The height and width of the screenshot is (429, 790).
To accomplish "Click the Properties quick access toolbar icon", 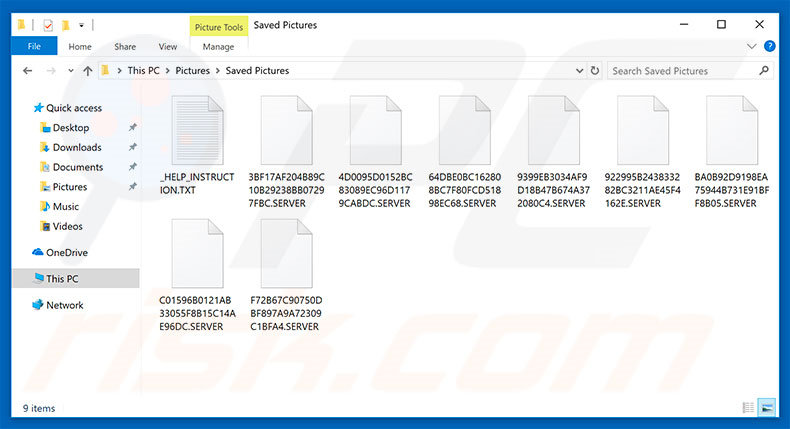I will [x=48, y=25].
